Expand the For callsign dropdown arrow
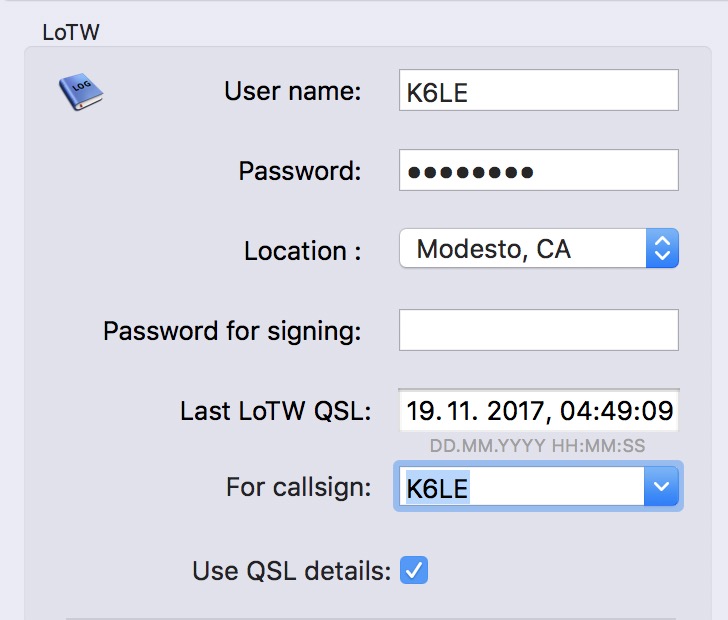This screenshot has height=620, width=728. pyautogui.click(x=661, y=488)
